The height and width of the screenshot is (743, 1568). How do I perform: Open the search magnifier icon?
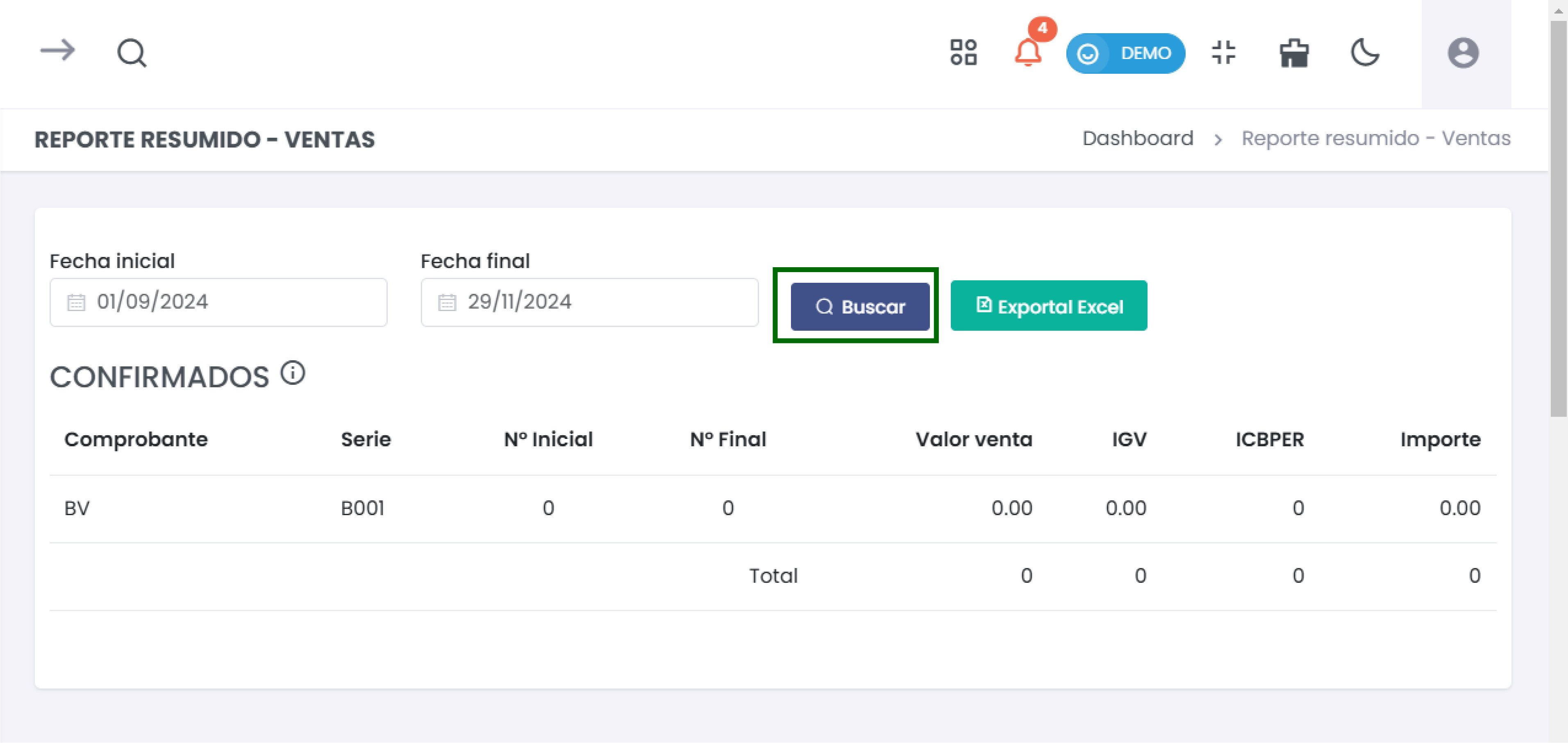pyautogui.click(x=132, y=53)
